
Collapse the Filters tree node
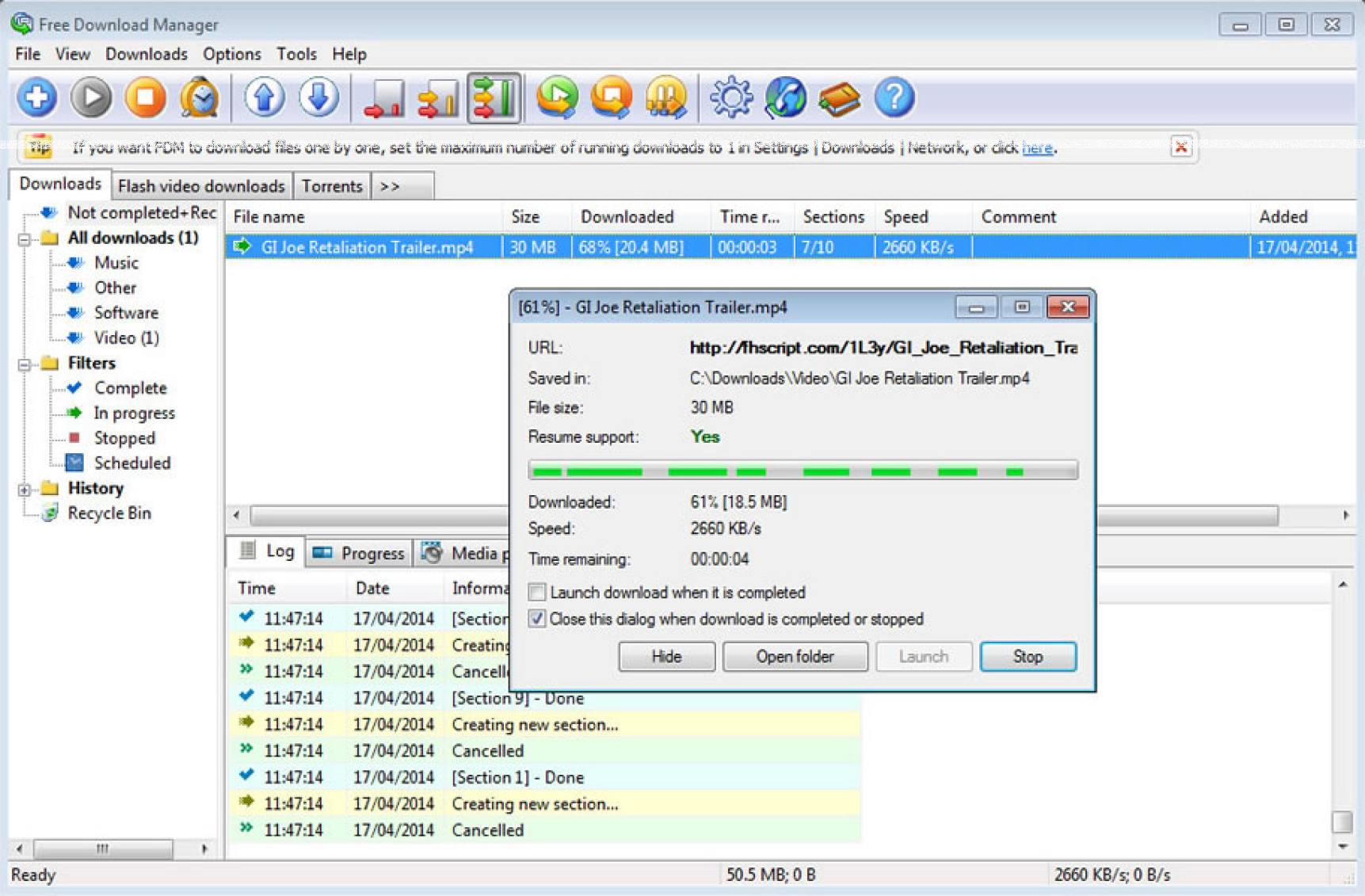point(25,364)
